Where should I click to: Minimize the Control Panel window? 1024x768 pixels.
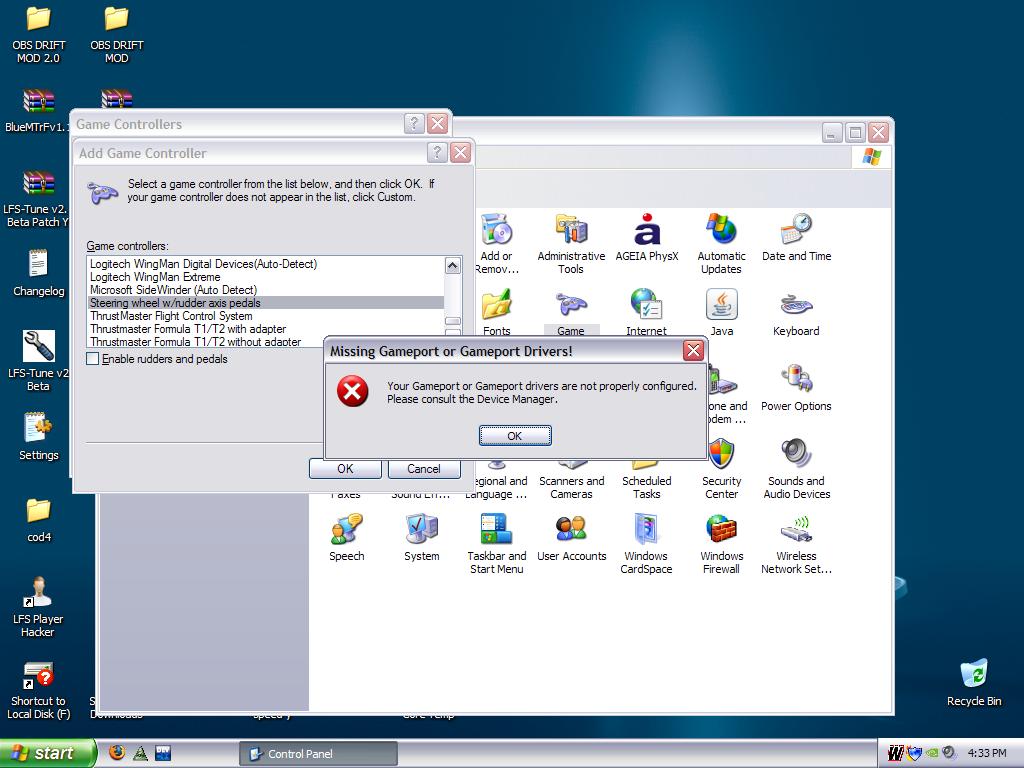pos(831,133)
